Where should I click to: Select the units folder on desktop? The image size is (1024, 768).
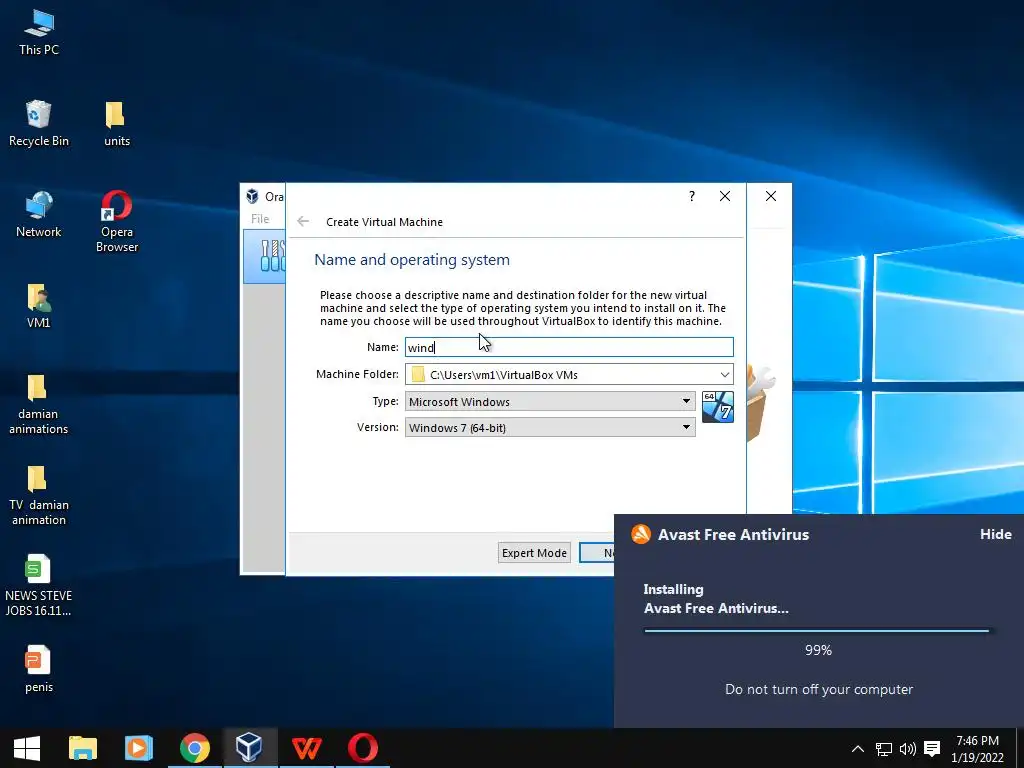pyautogui.click(x=116, y=124)
